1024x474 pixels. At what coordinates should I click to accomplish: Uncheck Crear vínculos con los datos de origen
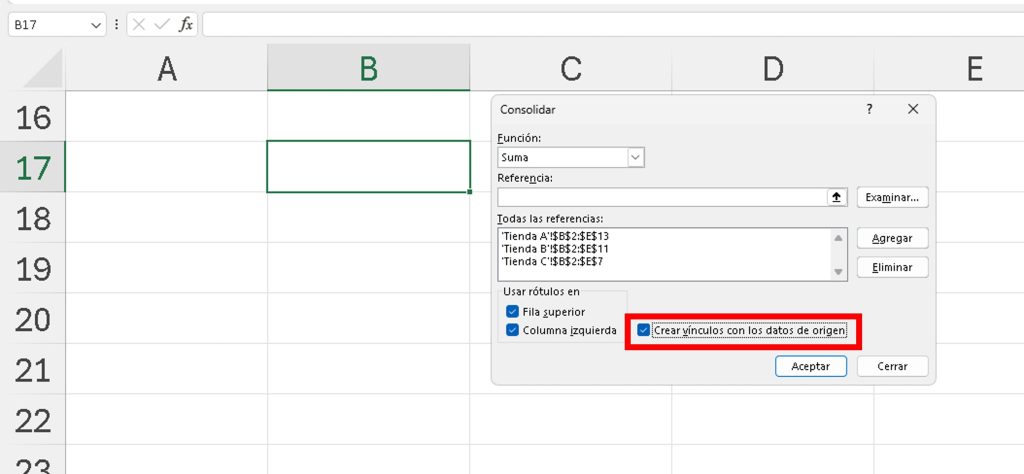tap(644, 330)
